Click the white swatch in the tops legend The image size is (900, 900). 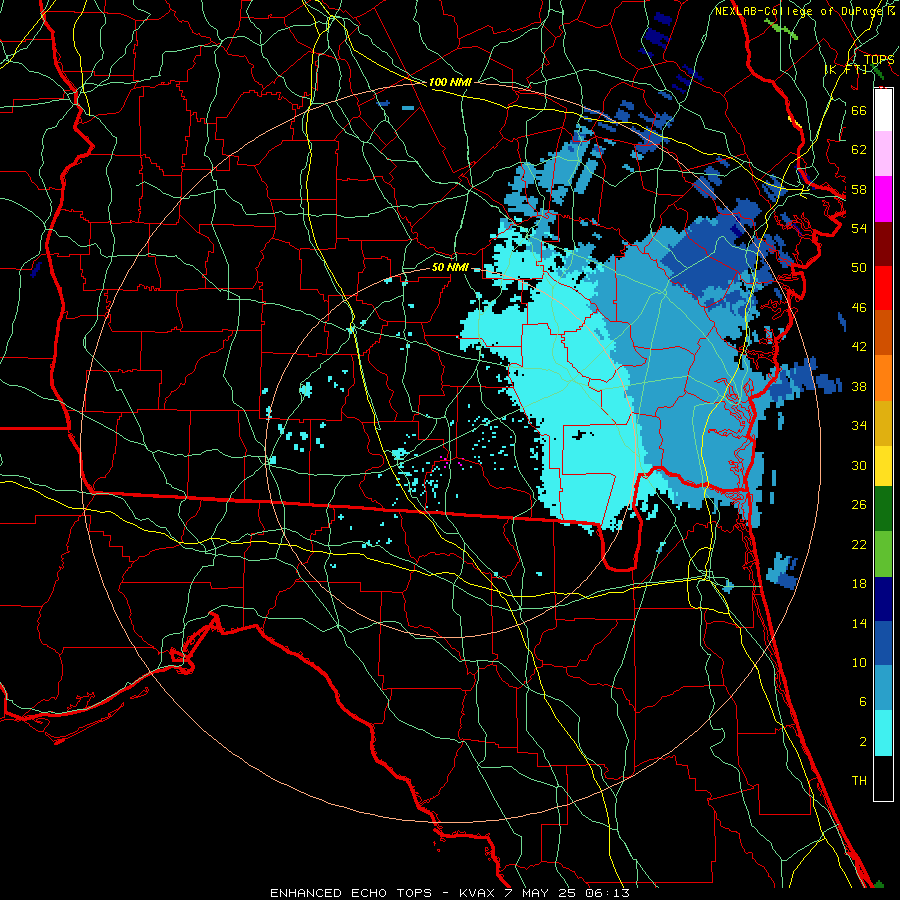click(883, 110)
